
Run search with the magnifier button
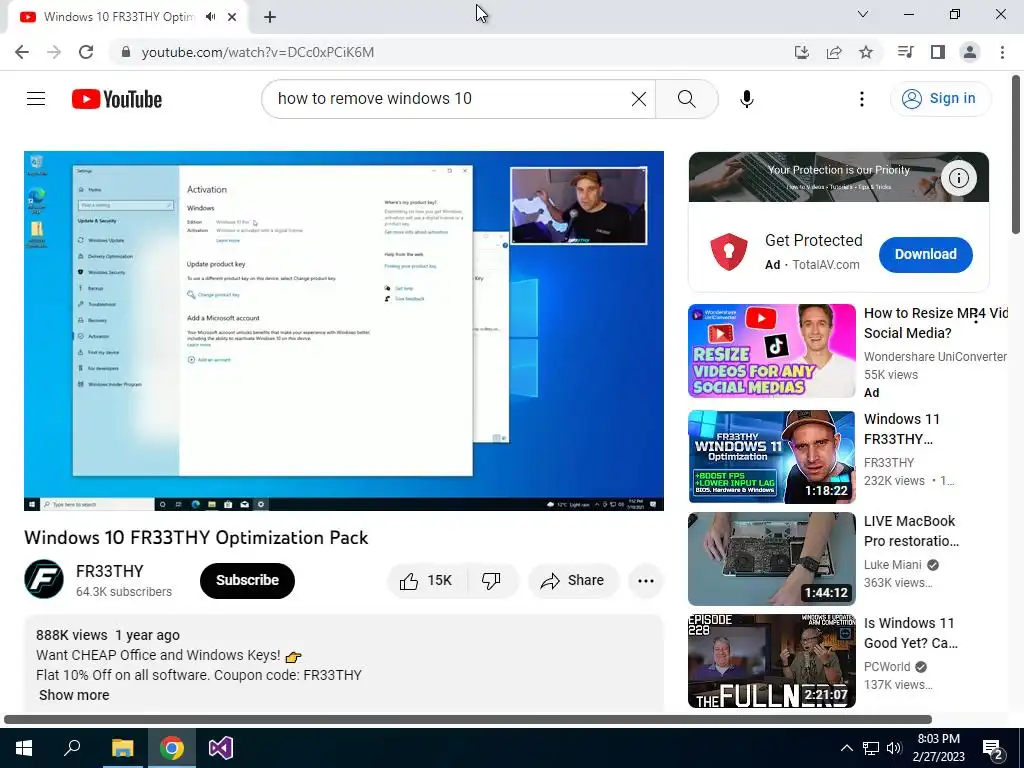tap(686, 99)
